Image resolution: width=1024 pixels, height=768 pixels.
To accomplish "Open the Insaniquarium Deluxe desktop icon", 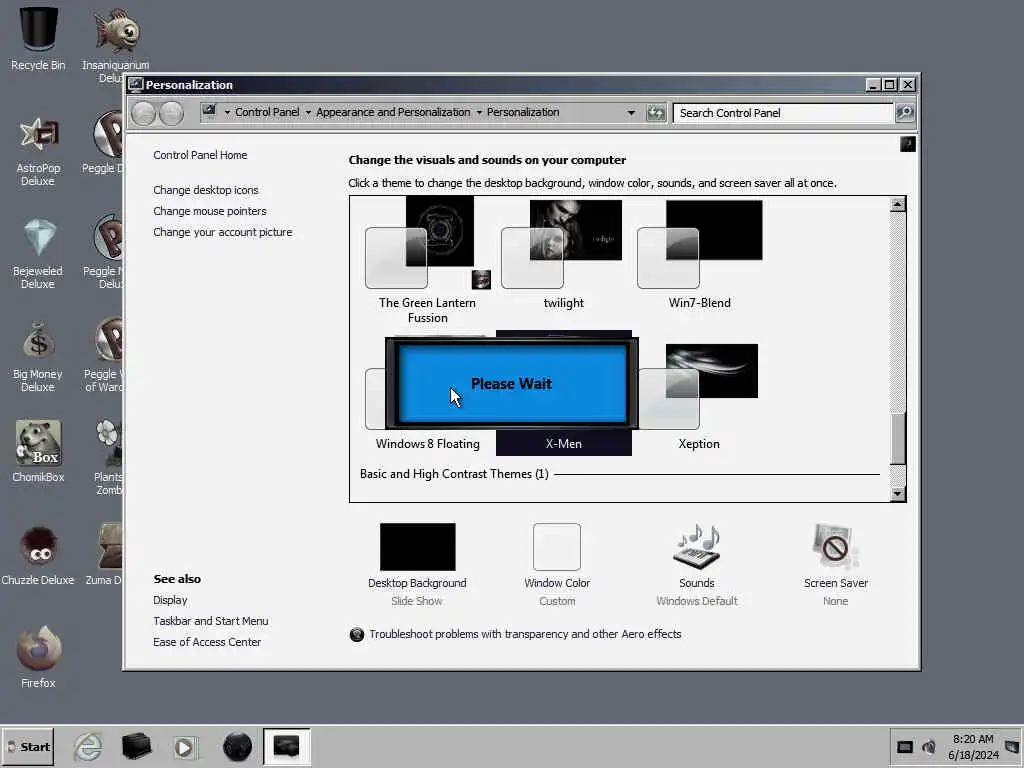I will pyautogui.click(x=116, y=44).
